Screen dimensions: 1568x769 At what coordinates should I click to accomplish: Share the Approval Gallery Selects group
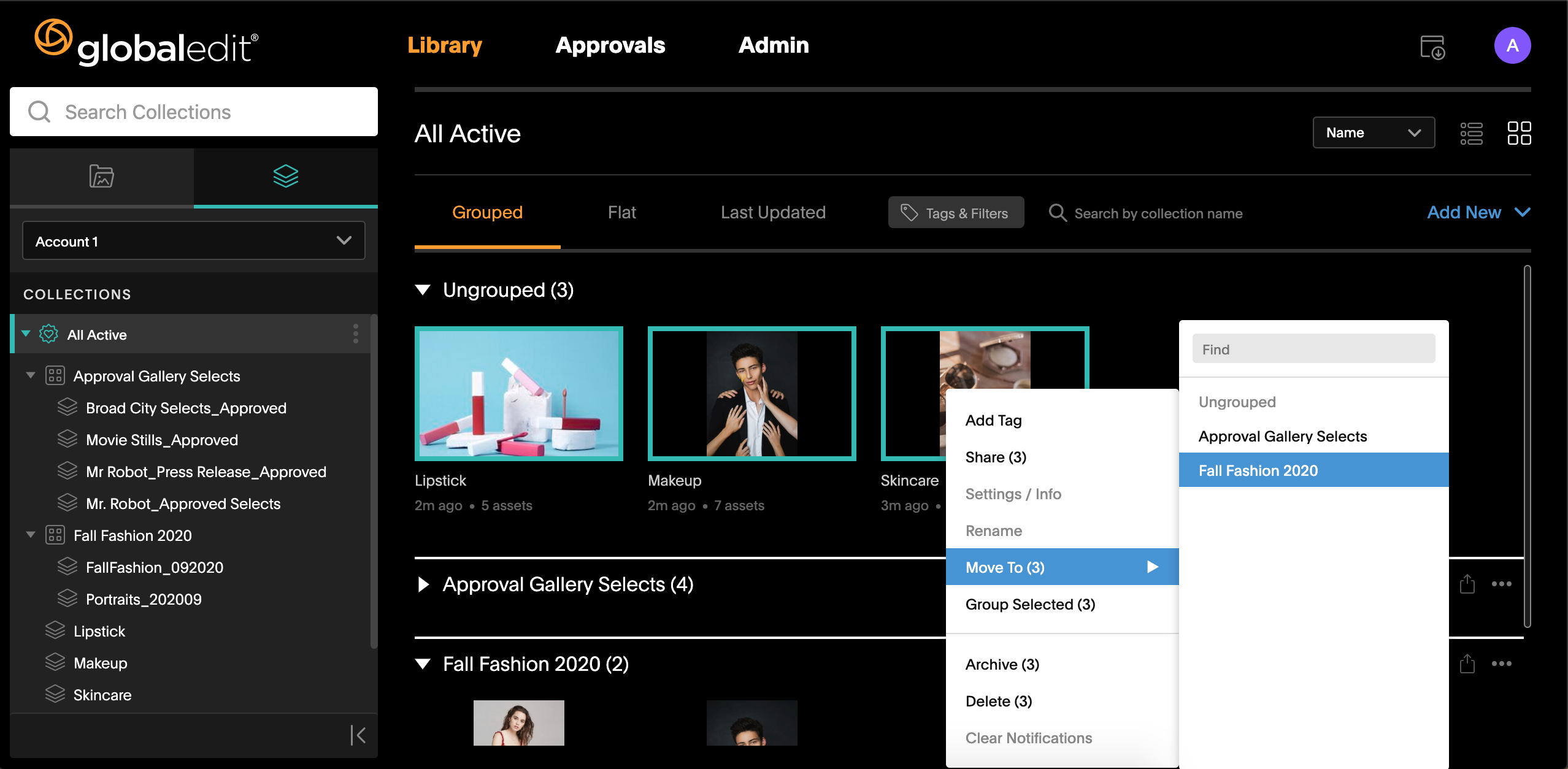1467,584
